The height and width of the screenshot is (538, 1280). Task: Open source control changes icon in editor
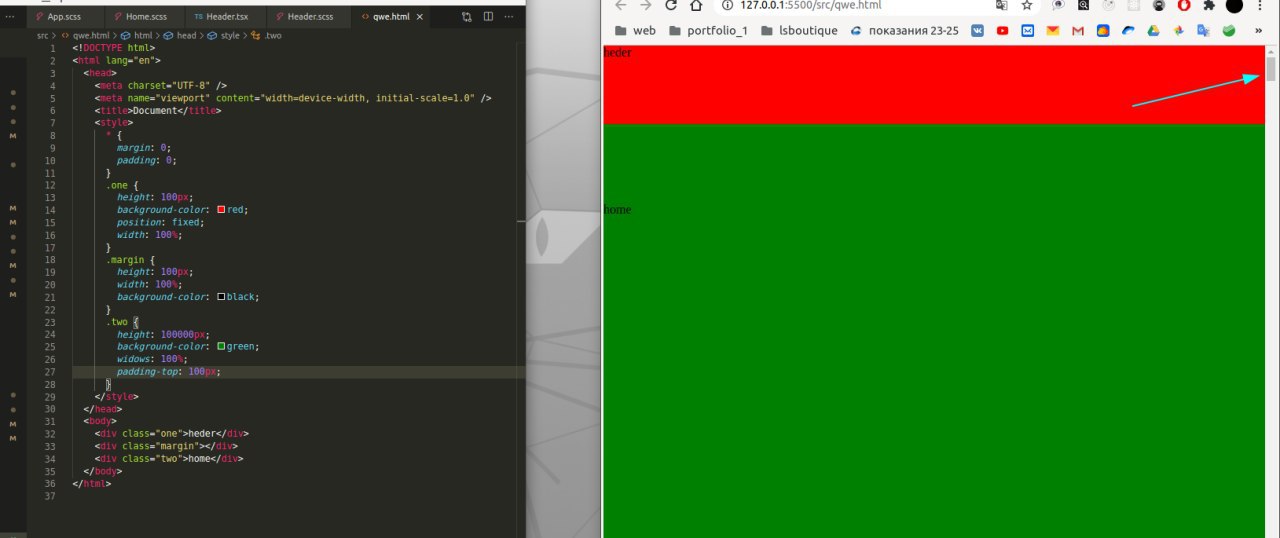point(467,17)
